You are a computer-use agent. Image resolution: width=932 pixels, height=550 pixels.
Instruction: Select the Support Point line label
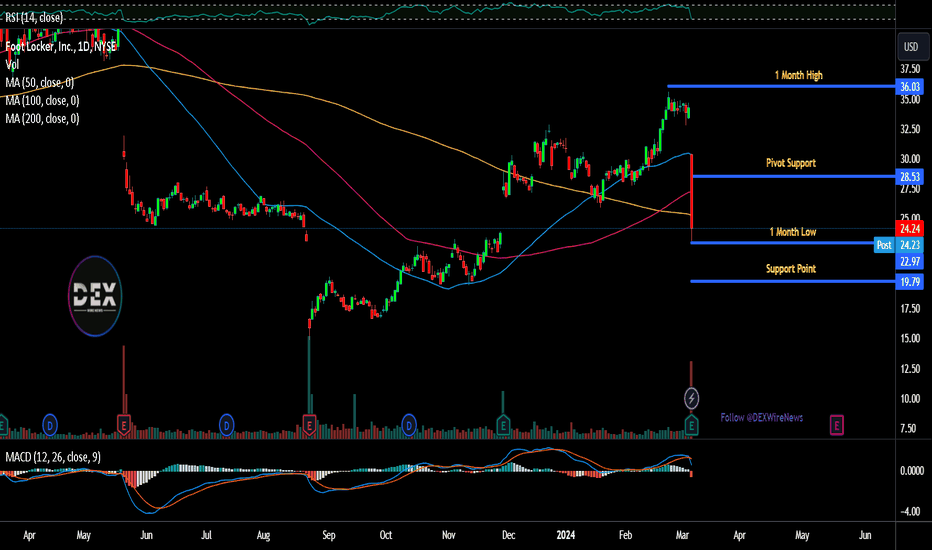[791, 269]
